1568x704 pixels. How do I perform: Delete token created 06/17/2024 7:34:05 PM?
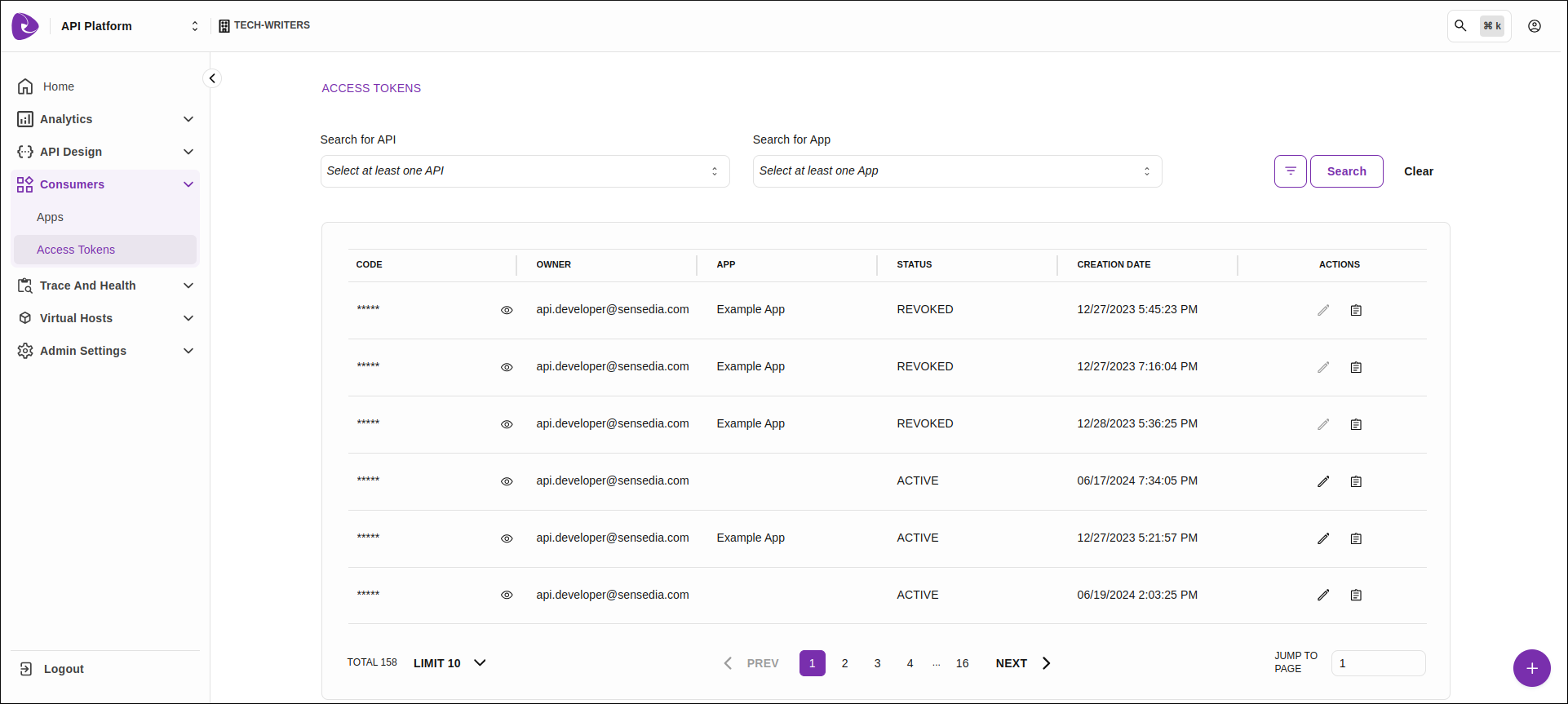pyautogui.click(x=1356, y=481)
